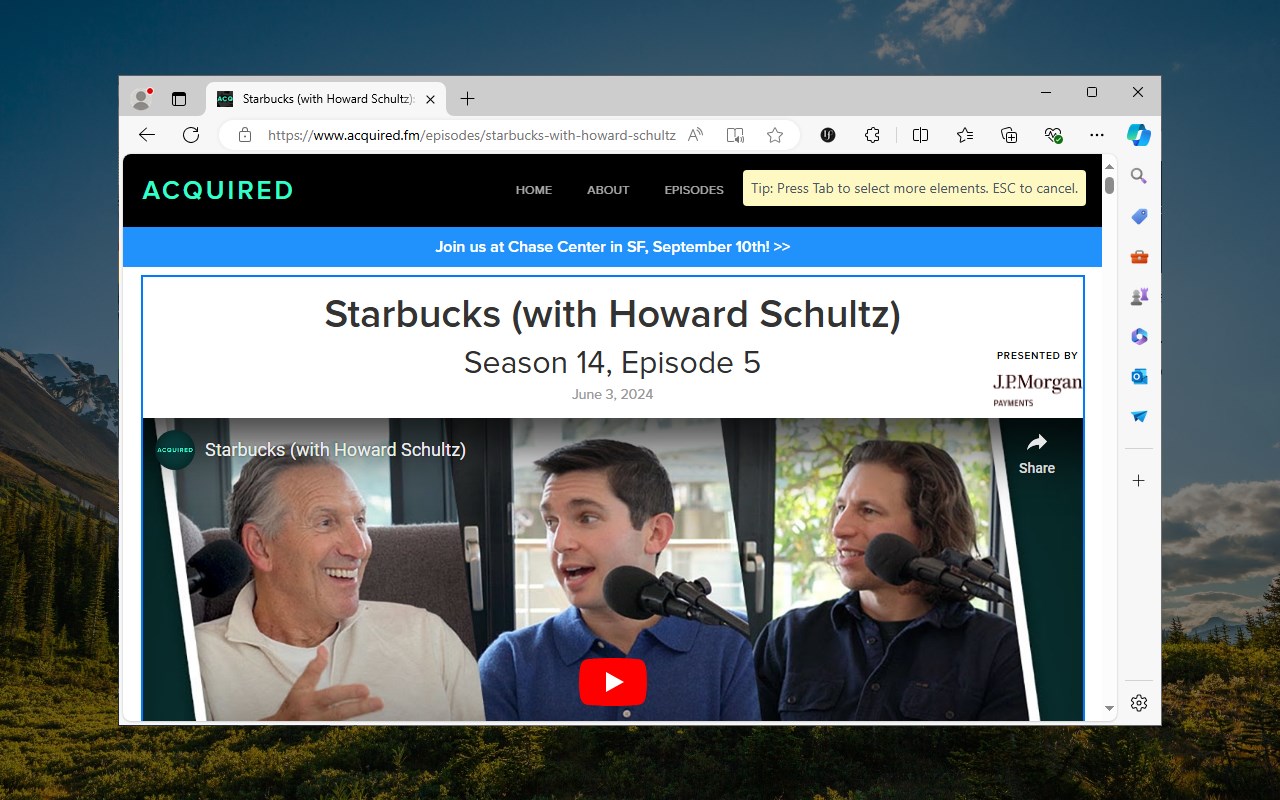Viewport: 1280px width, 800px height.
Task: Open the sidebar paper plane Drop icon
Action: pyautogui.click(x=1139, y=417)
